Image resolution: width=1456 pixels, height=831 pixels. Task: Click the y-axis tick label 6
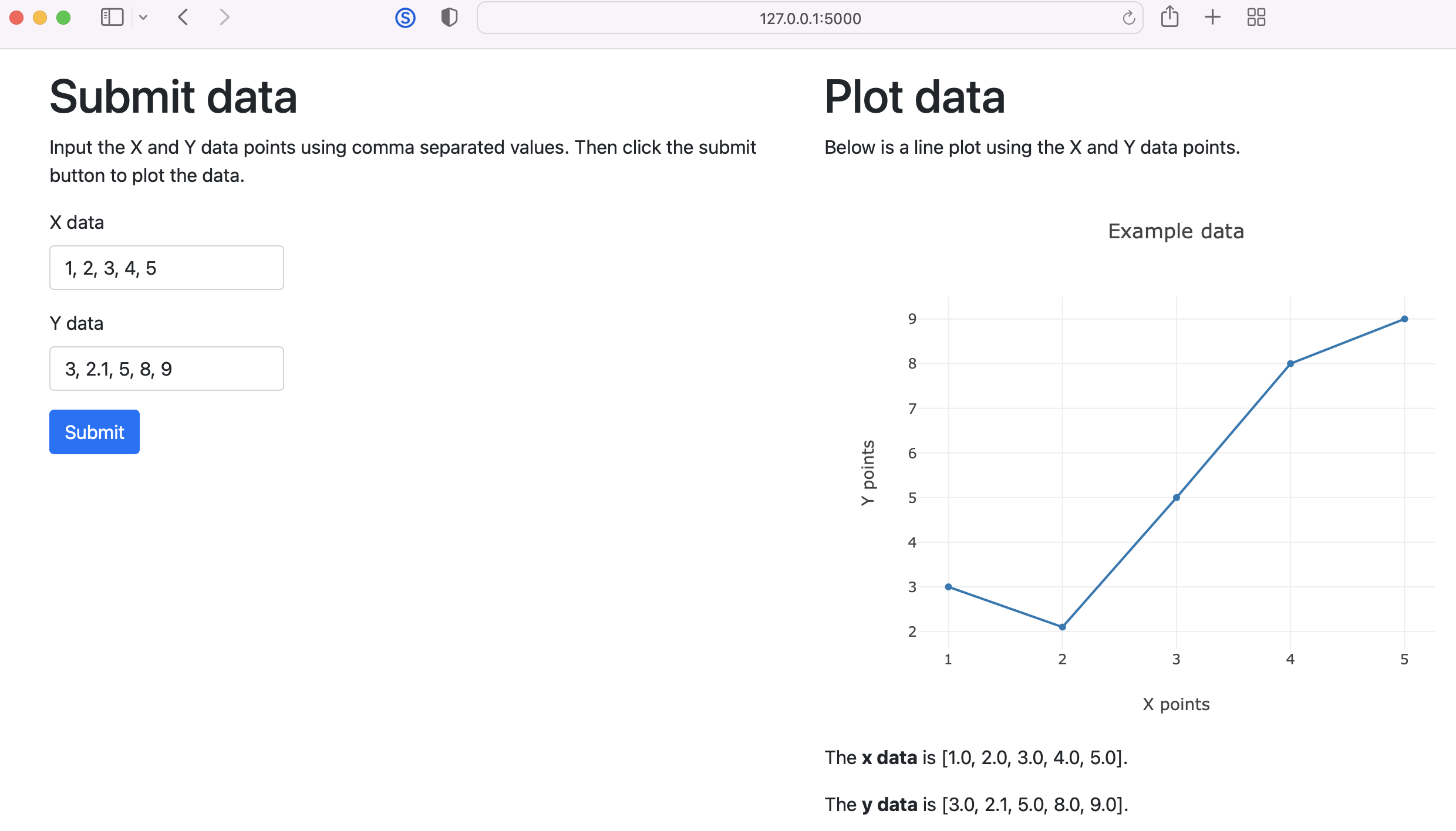pos(912,453)
